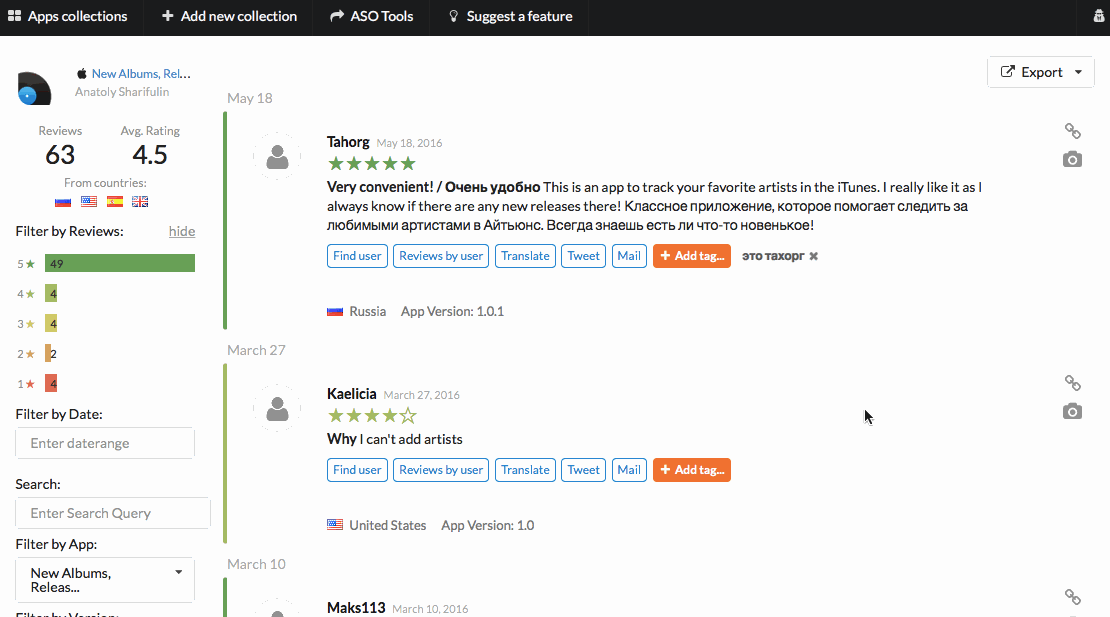Open ASO Tools in the top menu

pos(371,17)
